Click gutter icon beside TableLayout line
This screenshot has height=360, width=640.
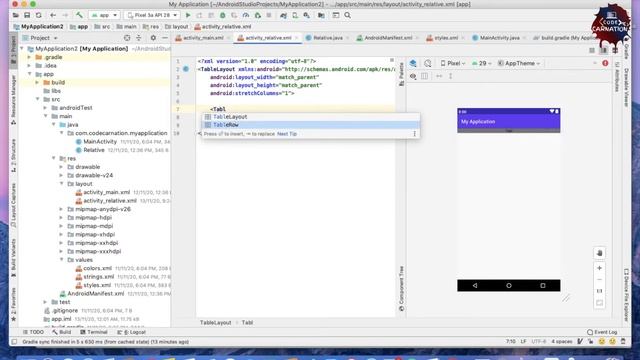point(186,69)
